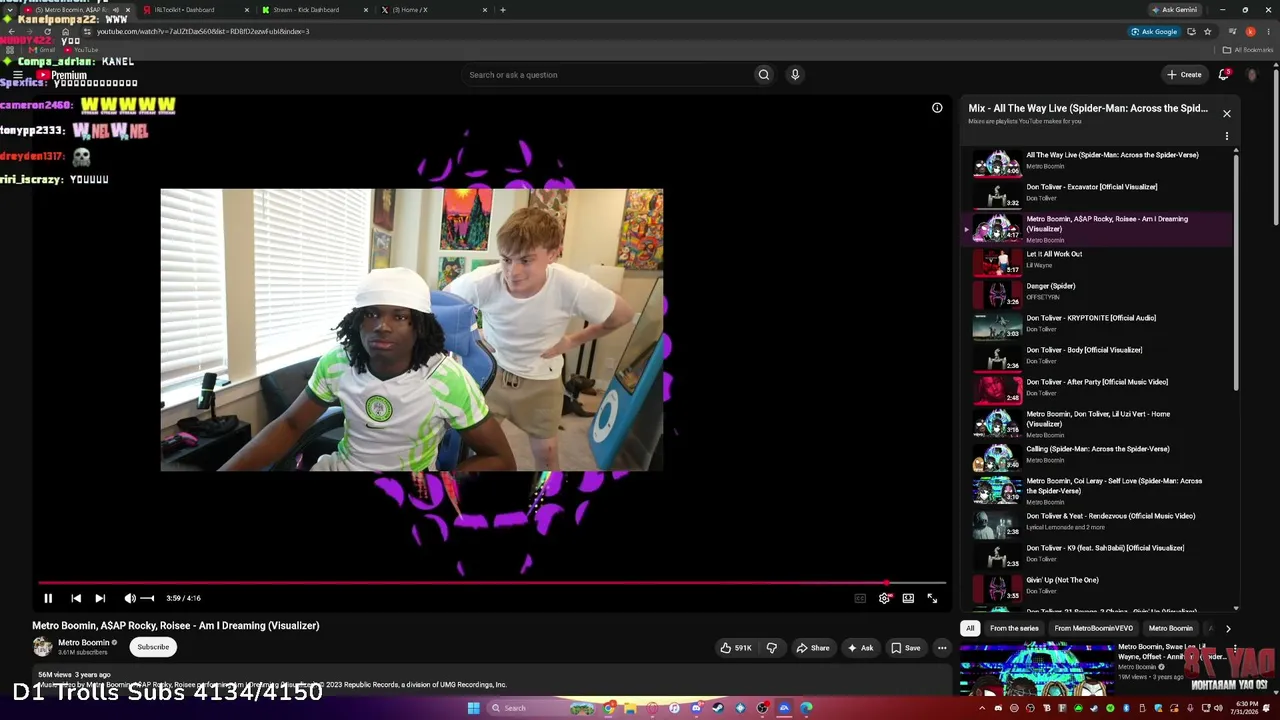Select the From MetroBoominVEVO chip
1280x720 pixels.
pyautogui.click(x=1094, y=628)
